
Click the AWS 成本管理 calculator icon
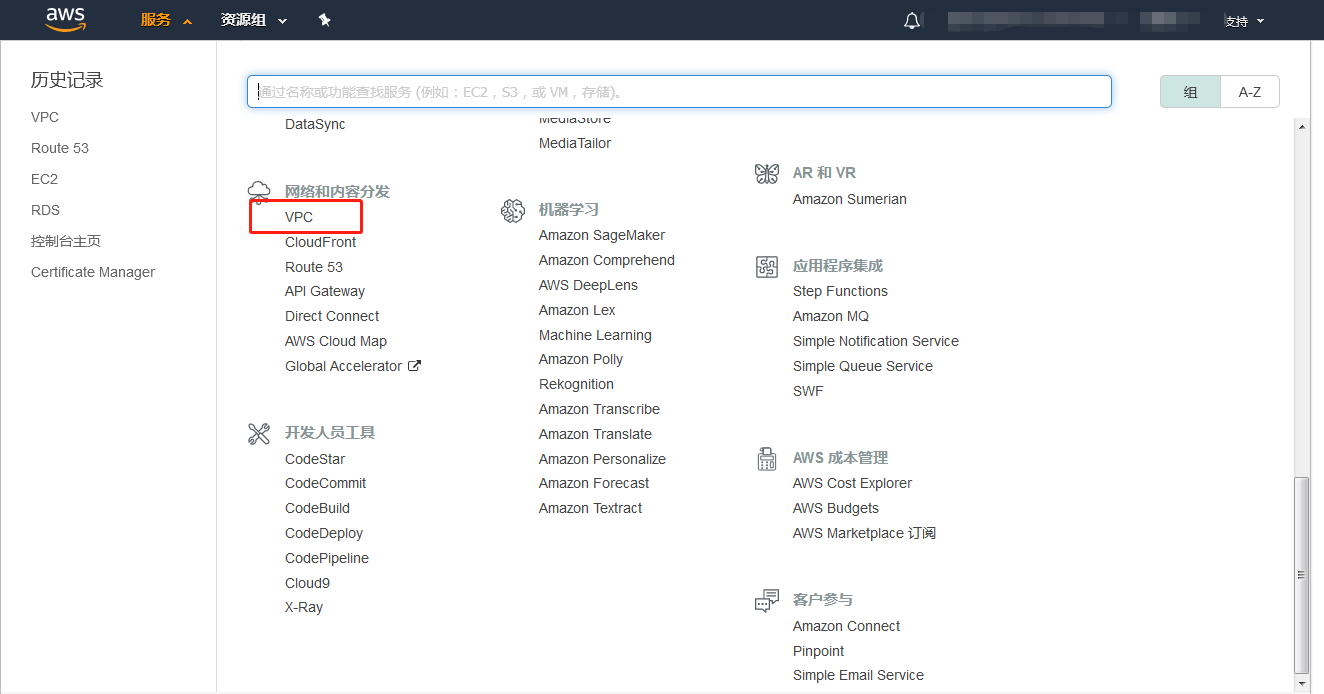[x=767, y=458]
